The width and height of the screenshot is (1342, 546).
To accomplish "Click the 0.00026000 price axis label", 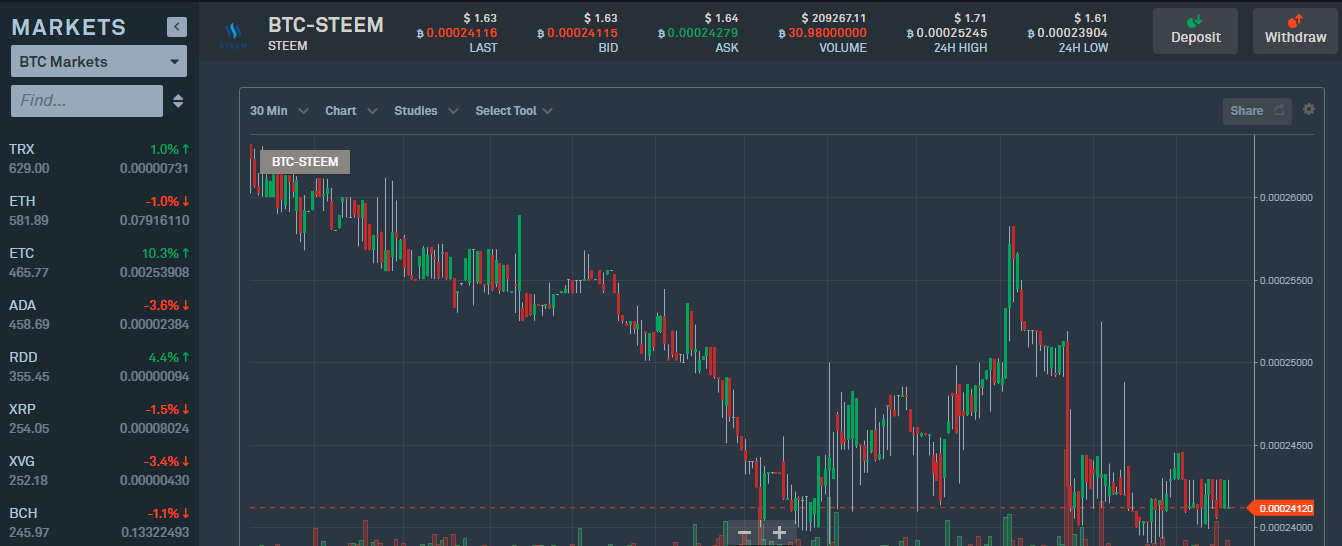I will coord(1284,198).
